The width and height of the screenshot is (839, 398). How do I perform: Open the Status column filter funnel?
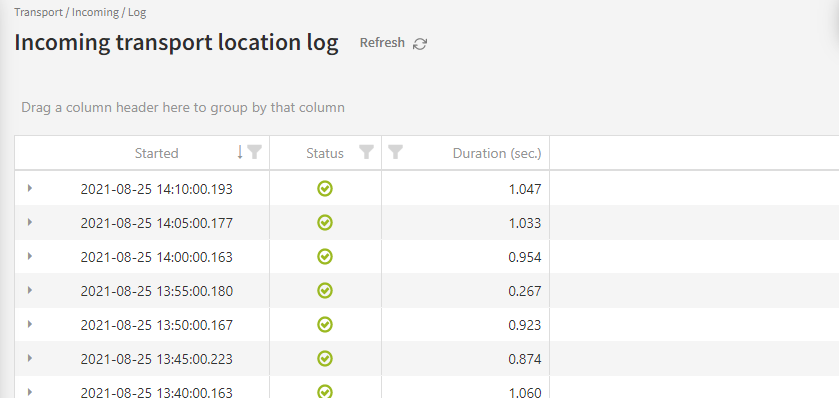pyautogui.click(x=366, y=152)
